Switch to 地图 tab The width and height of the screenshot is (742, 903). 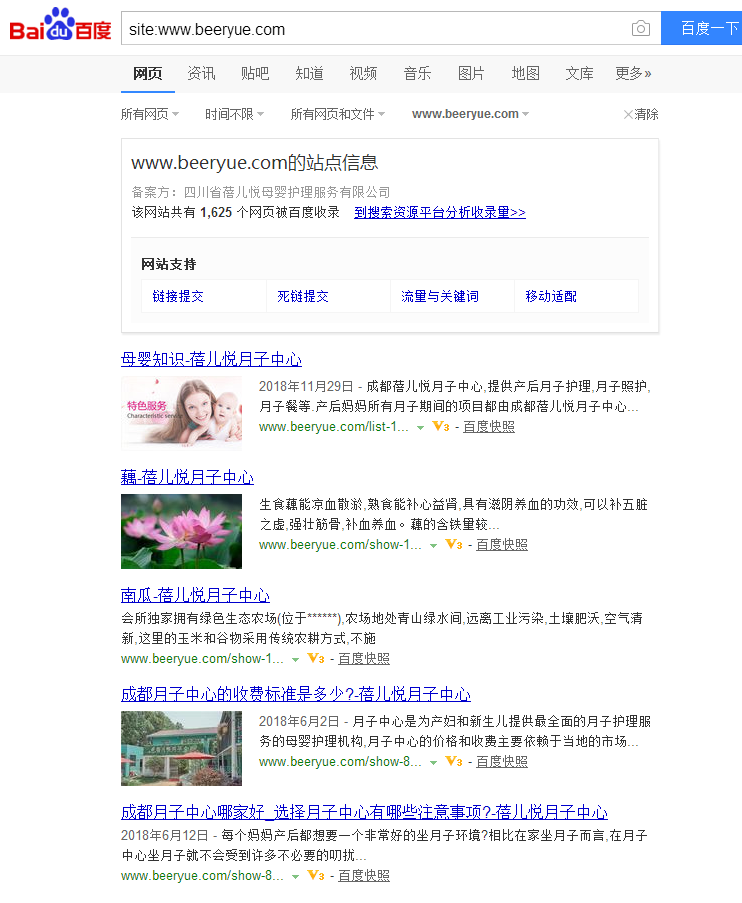pyautogui.click(x=525, y=74)
